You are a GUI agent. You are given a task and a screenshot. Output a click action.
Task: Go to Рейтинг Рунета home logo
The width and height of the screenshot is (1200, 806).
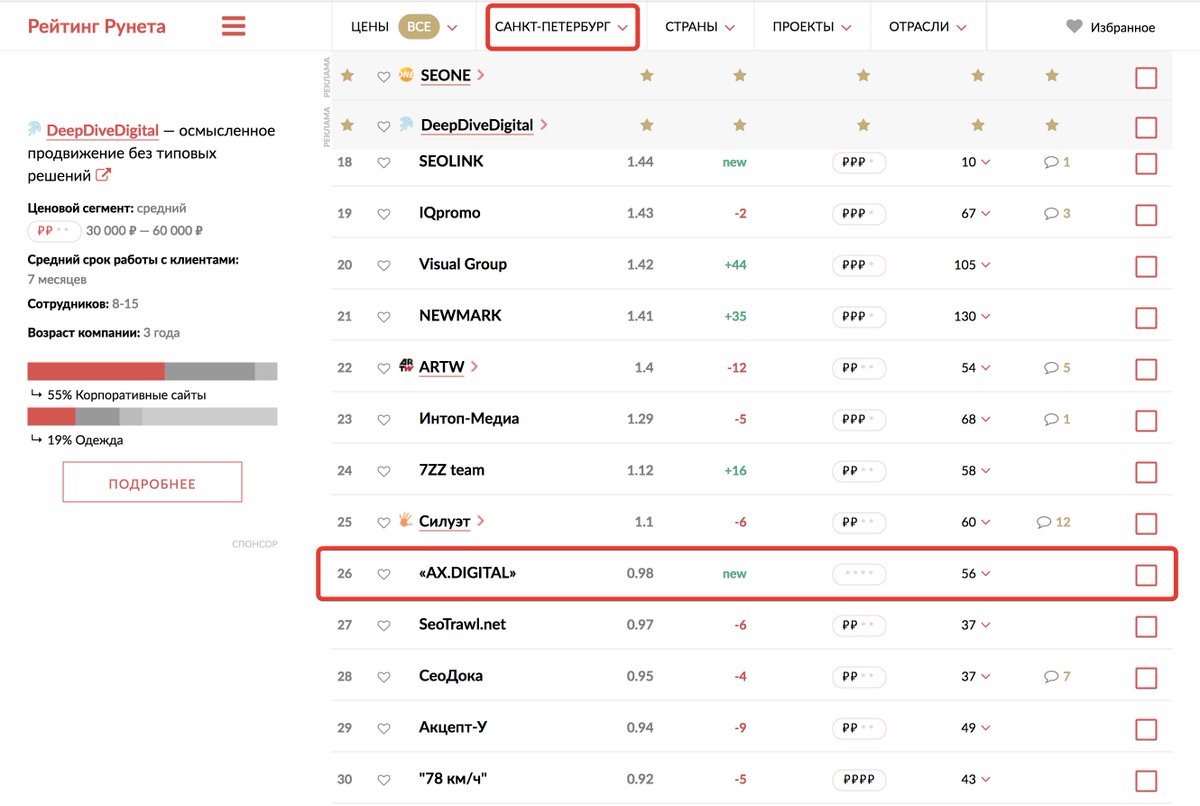tap(96, 27)
